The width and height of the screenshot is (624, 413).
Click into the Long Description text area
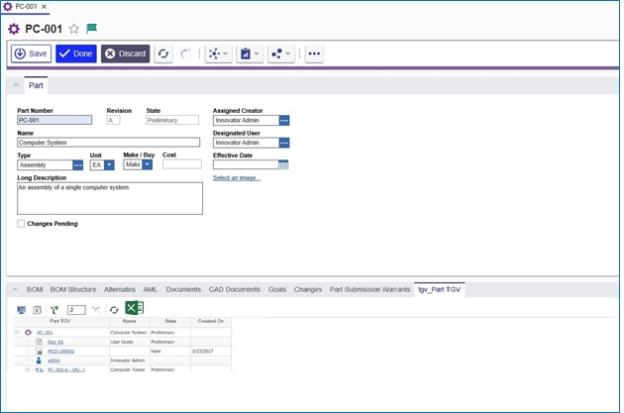110,198
